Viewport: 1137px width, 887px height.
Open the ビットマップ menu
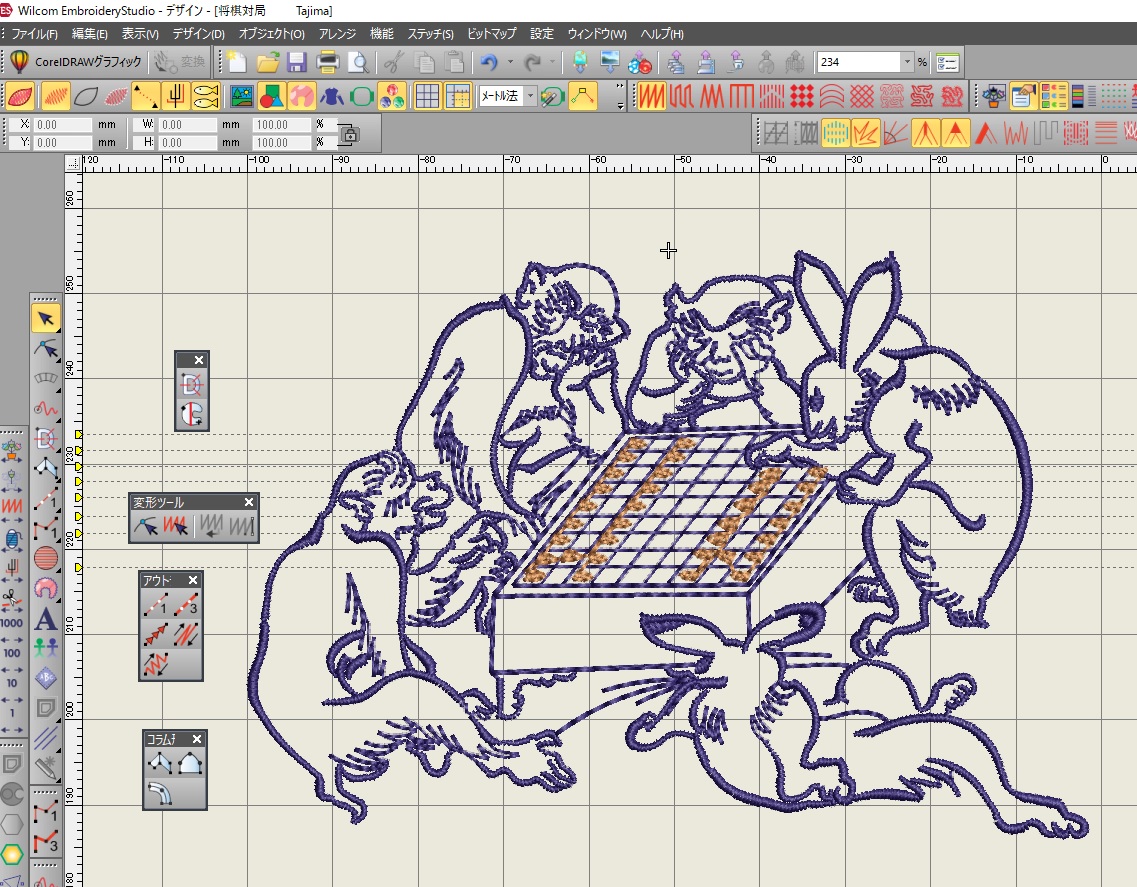point(492,34)
